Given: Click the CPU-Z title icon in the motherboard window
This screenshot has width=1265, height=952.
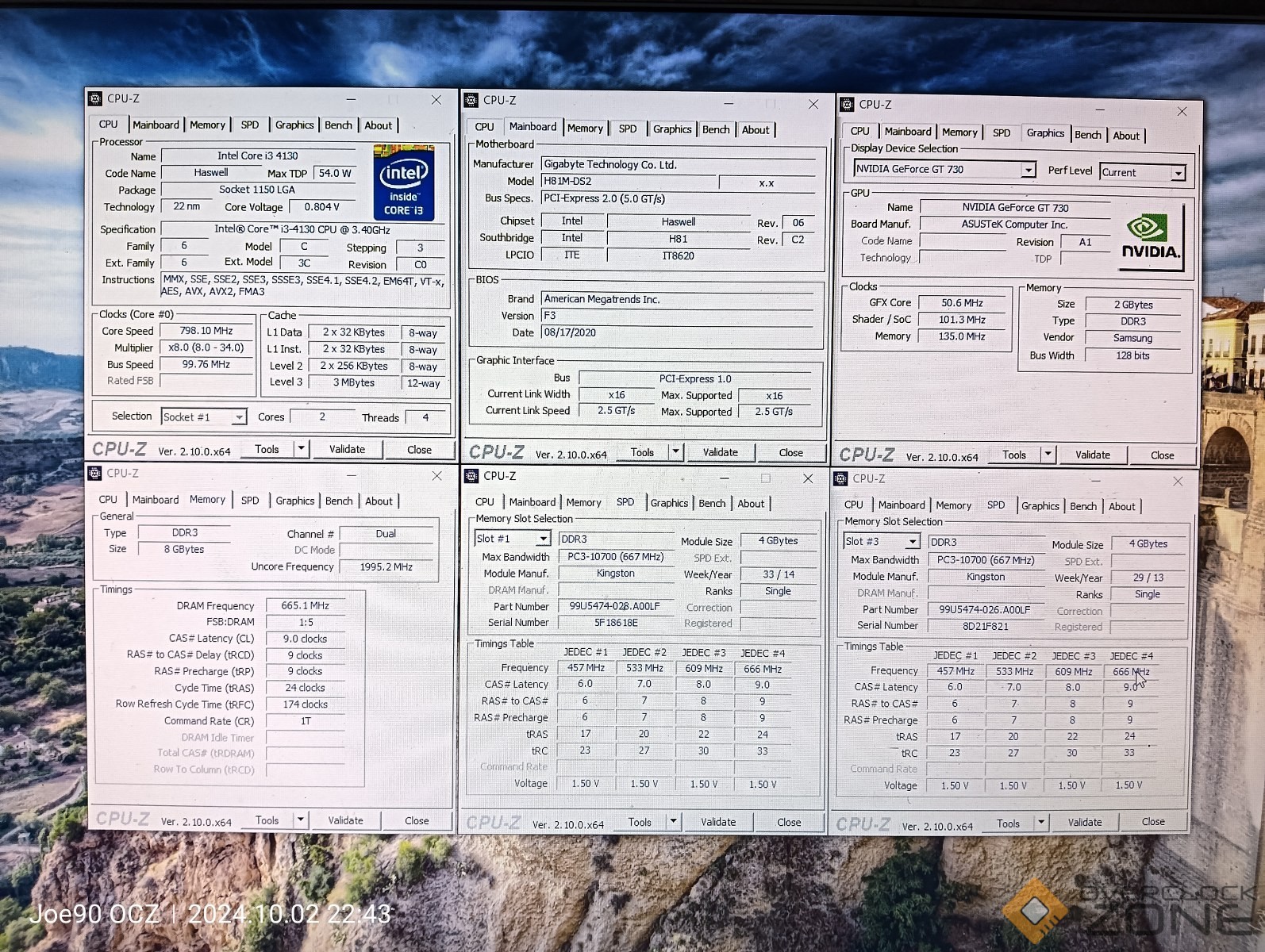Looking at the screenshot, I should point(471,100).
